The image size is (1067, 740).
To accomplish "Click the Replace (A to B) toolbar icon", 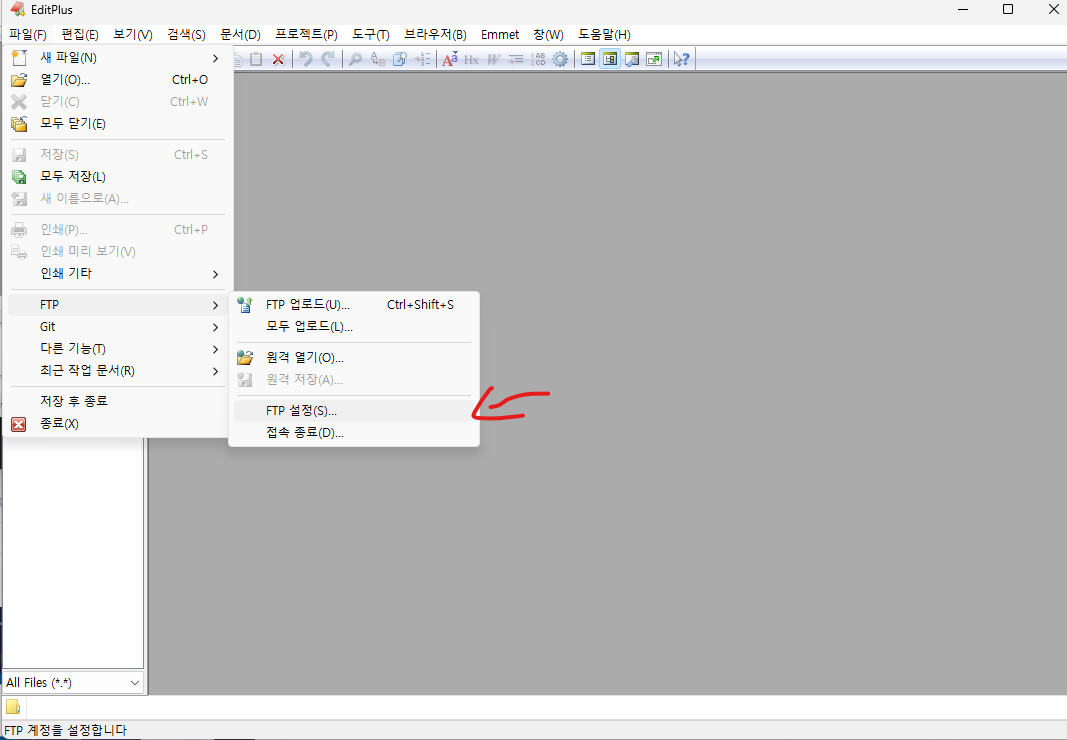I will [x=378, y=59].
